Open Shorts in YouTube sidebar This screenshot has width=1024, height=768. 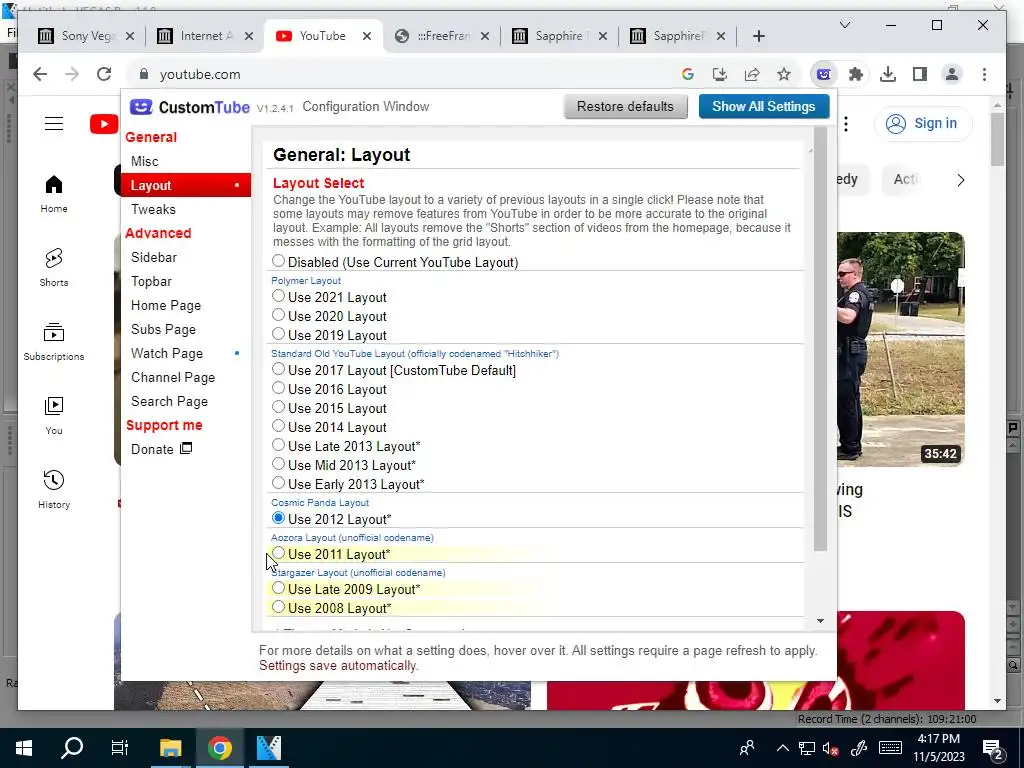click(x=54, y=268)
